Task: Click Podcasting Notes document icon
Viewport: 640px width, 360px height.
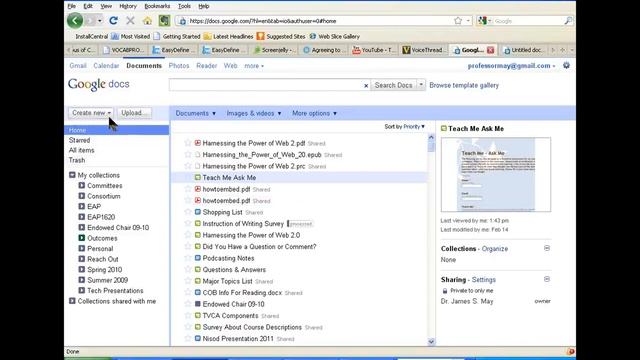Action: coord(198,258)
